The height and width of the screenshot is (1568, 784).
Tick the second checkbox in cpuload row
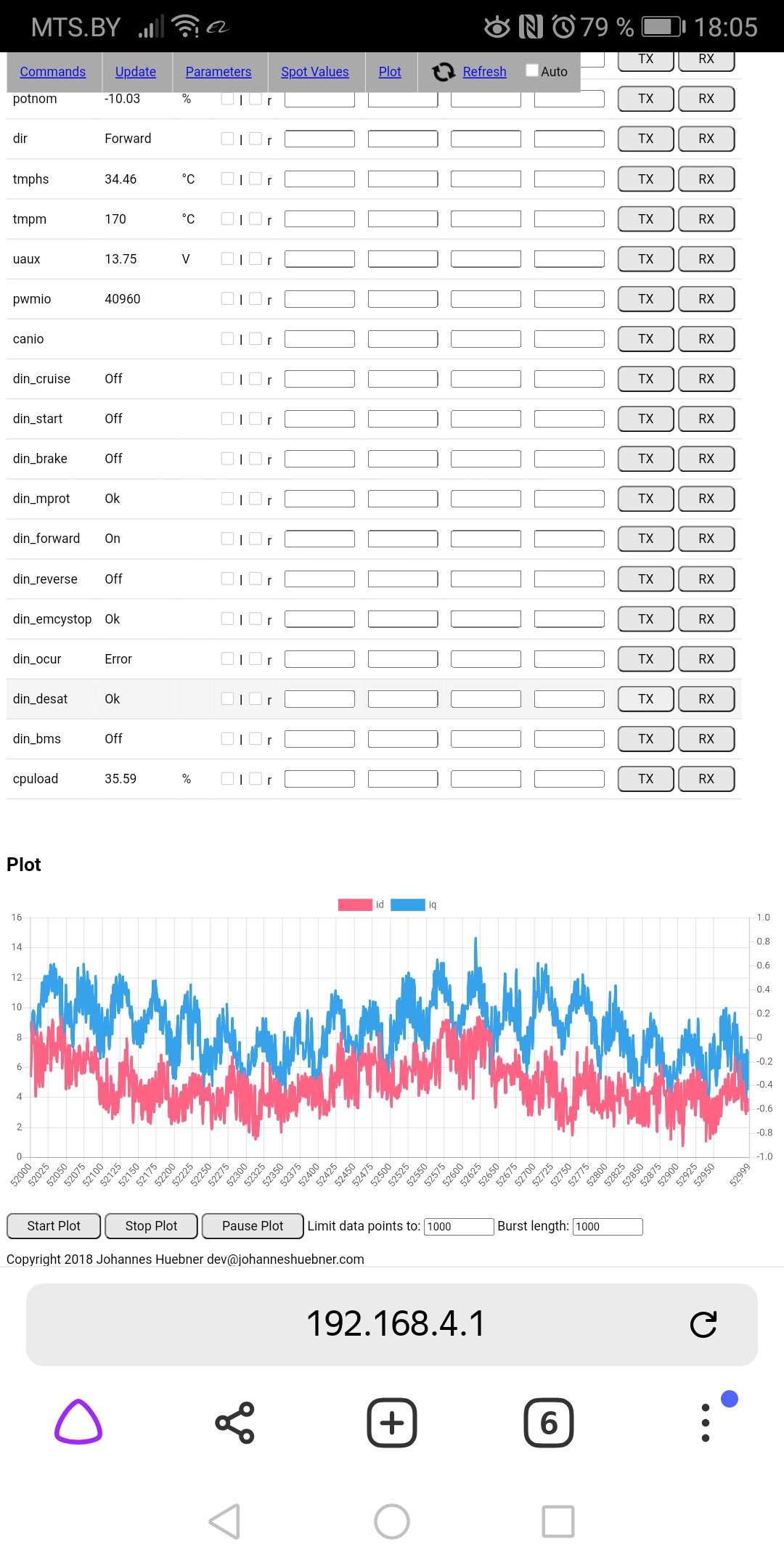(x=256, y=778)
